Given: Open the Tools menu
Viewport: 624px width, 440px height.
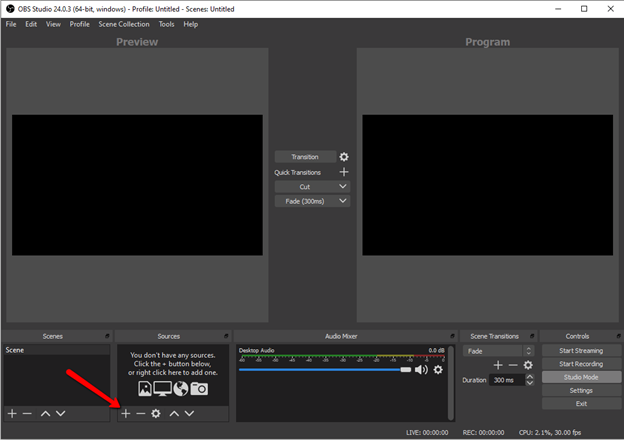Looking at the screenshot, I should (166, 24).
